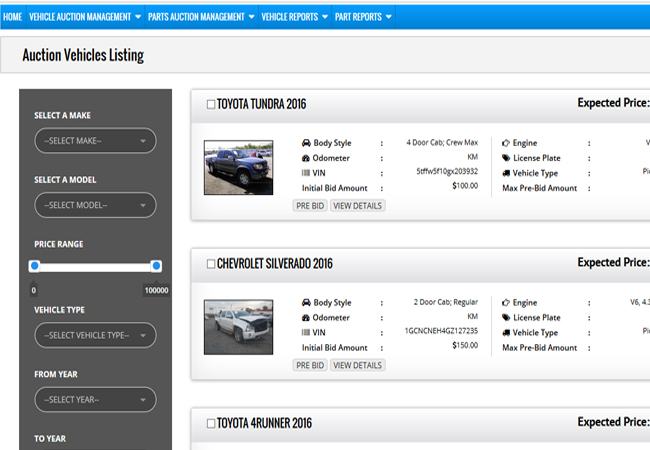The height and width of the screenshot is (450, 650).
Task: Click the License Plate tag icon in Chevrolet Silverado listing
Action: click(505, 318)
